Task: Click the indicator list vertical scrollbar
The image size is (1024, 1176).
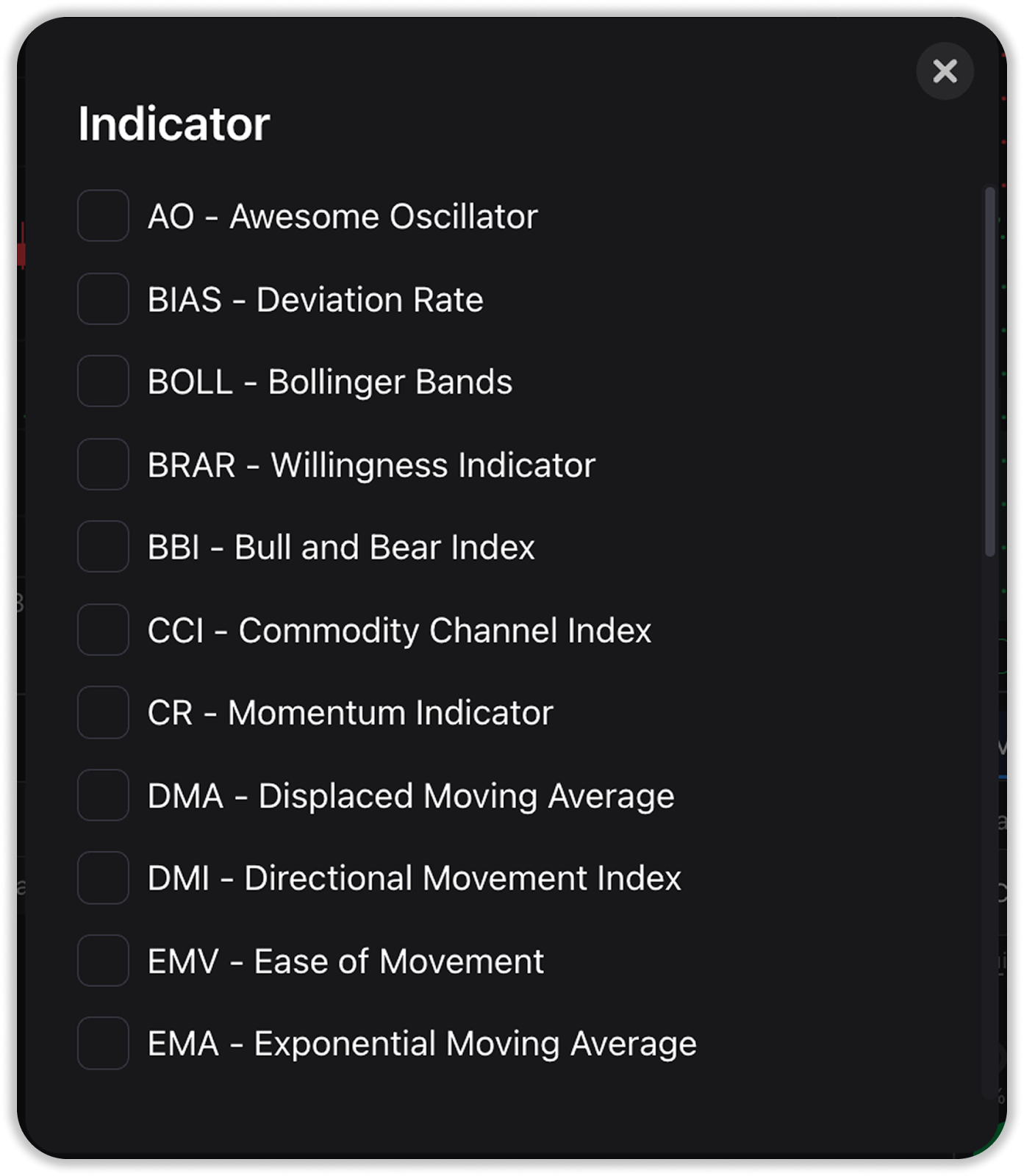Action: coord(989,371)
